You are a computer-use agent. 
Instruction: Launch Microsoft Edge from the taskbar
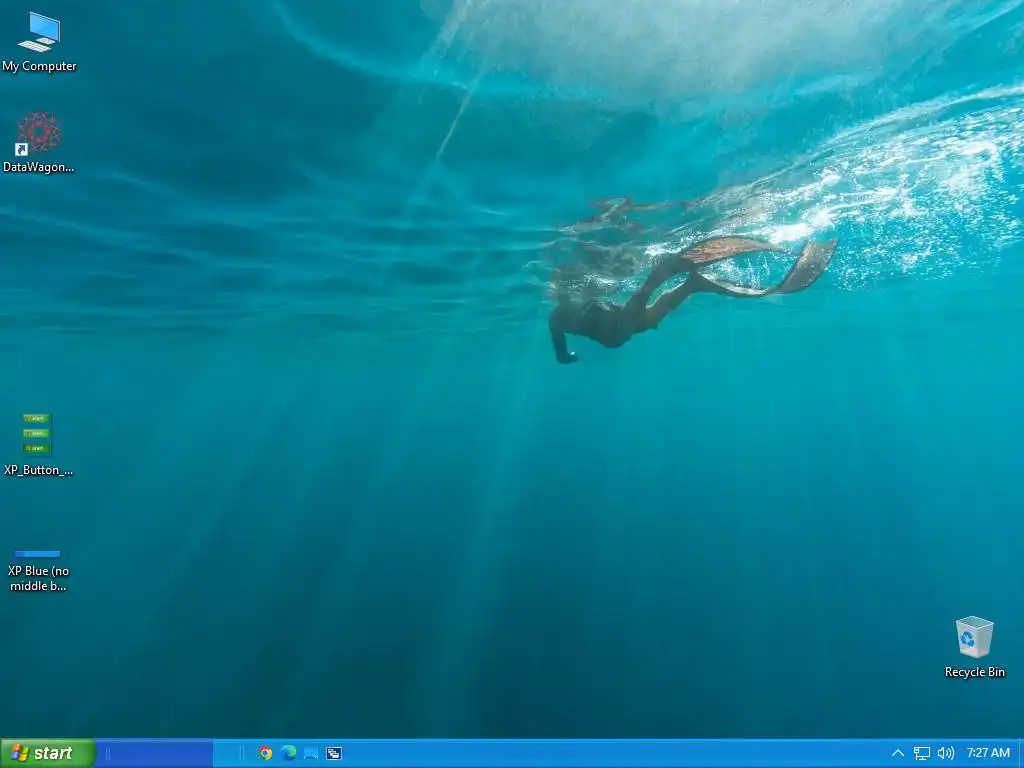[288, 753]
